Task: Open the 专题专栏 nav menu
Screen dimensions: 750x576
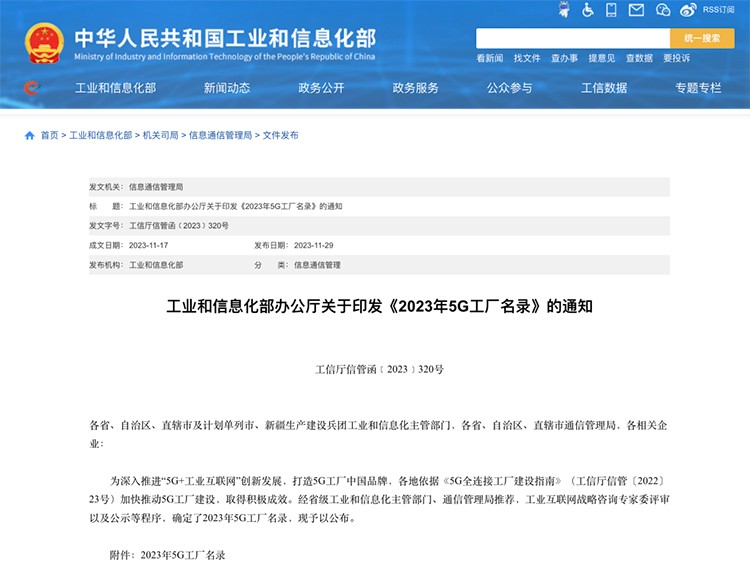Action: click(x=698, y=88)
